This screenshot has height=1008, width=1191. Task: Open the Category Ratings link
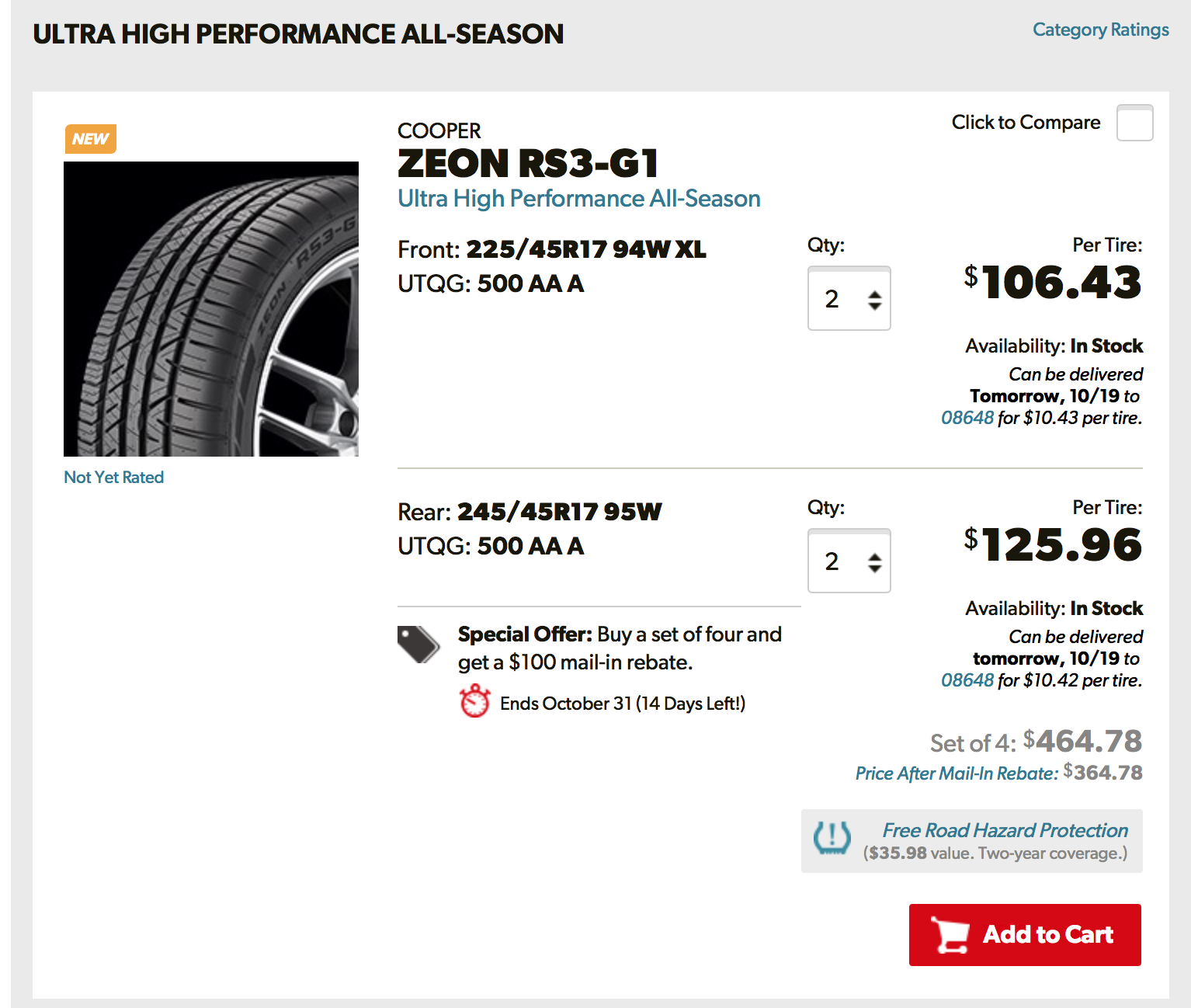[1100, 30]
